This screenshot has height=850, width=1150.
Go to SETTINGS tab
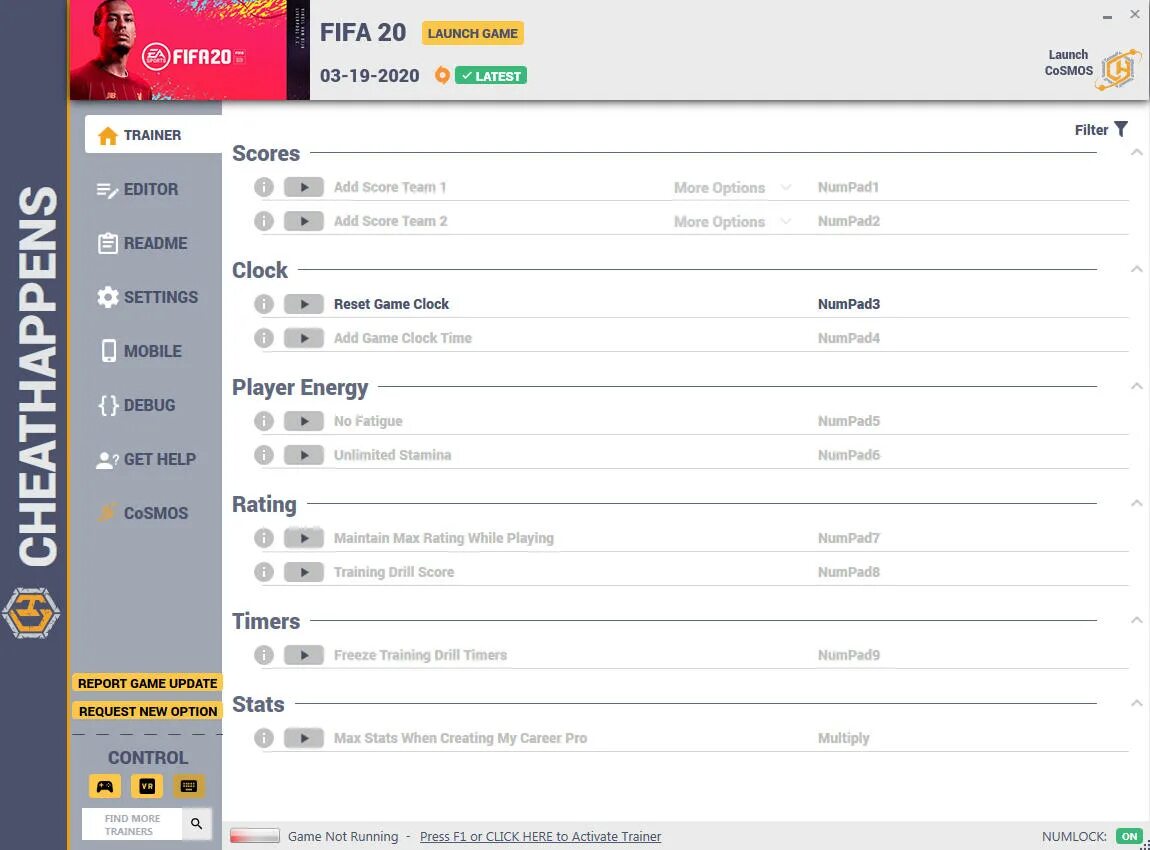point(147,297)
